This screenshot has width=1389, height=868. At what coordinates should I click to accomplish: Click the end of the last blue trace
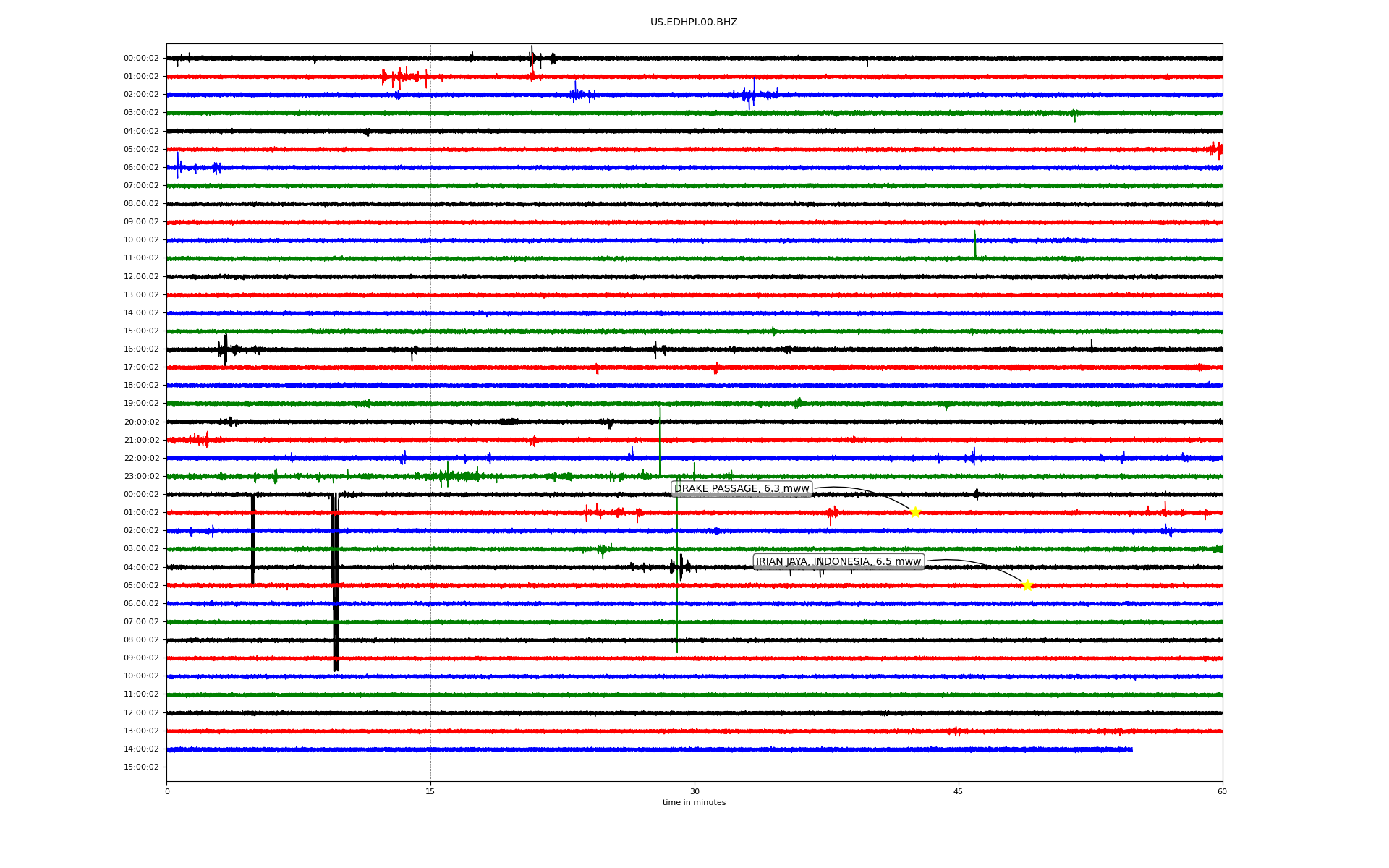point(1131,749)
